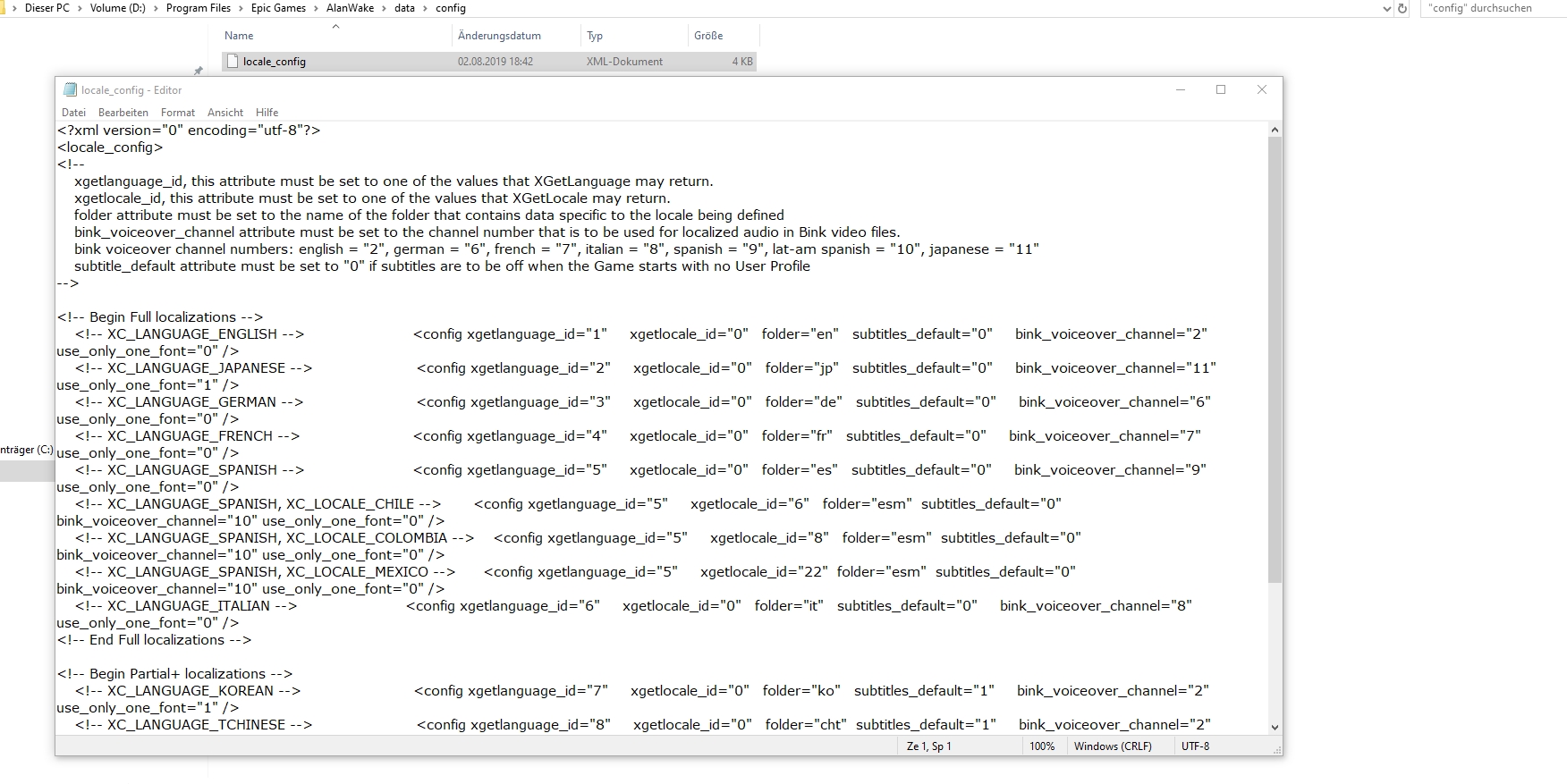Refresh the Explorer folder view
Image resolution: width=1567 pixels, height=784 pixels.
(1402, 9)
